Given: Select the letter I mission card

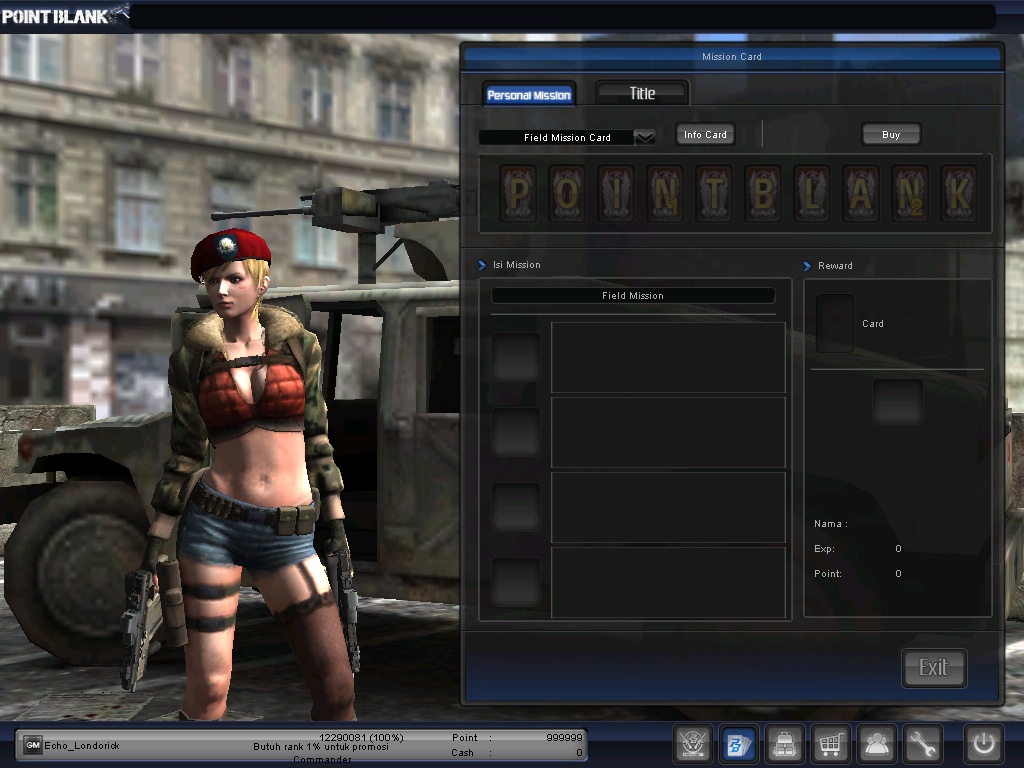Looking at the screenshot, I should tap(616, 193).
